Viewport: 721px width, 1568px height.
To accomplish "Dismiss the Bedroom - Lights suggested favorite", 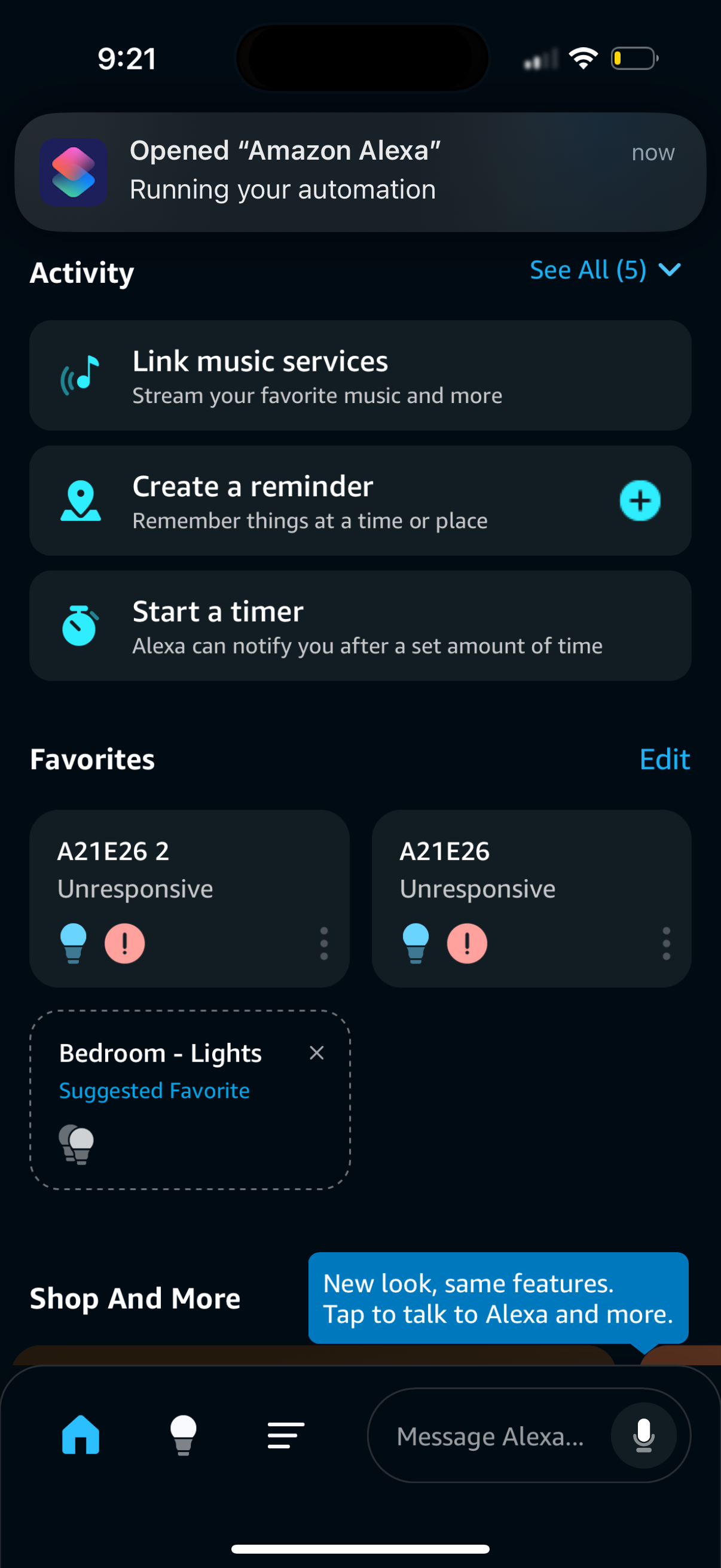I will [x=317, y=1053].
